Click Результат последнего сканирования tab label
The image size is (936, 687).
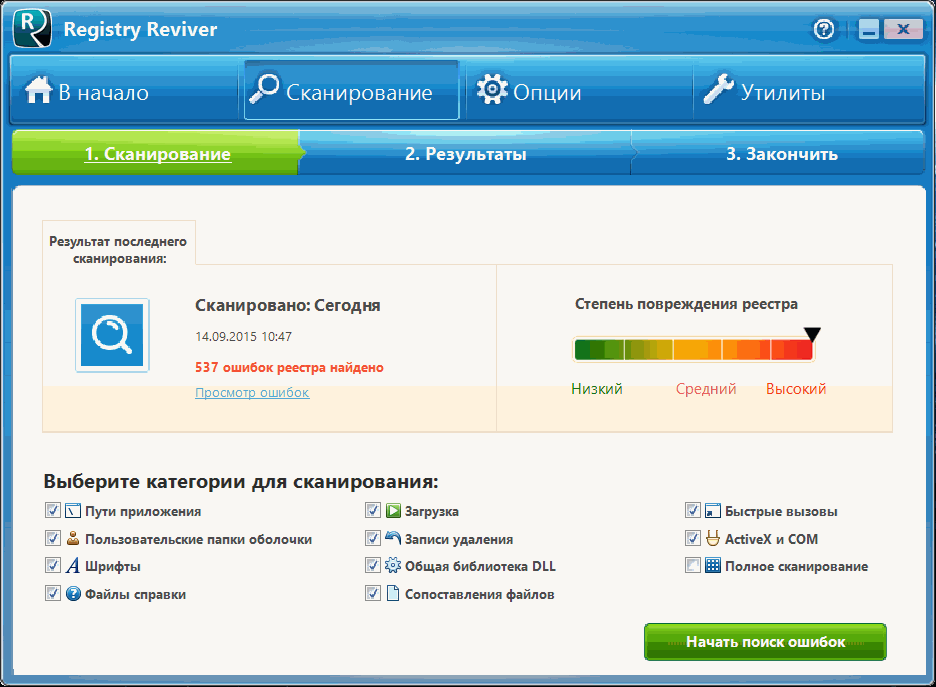tap(118, 250)
